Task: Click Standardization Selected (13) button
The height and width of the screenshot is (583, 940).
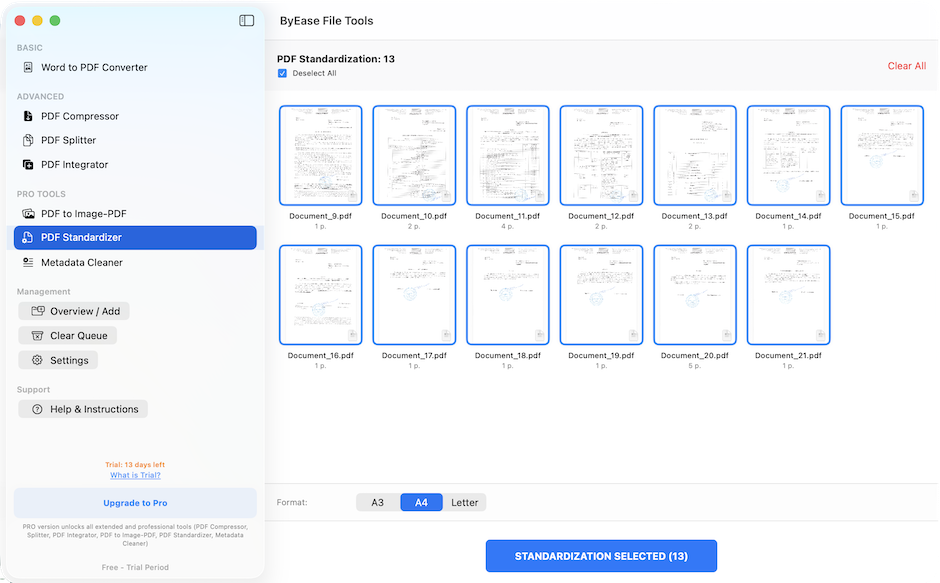Action: (601, 556)
